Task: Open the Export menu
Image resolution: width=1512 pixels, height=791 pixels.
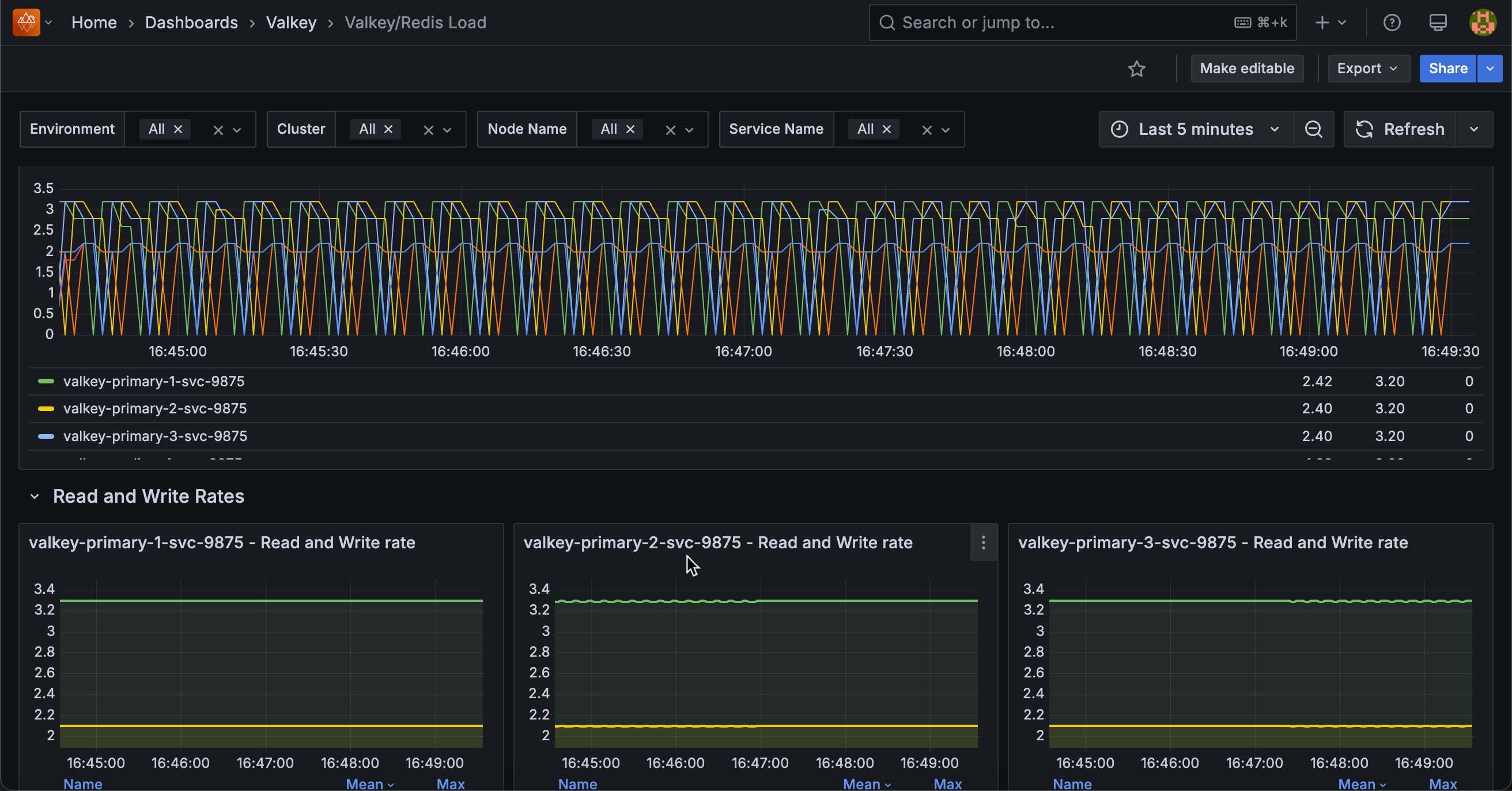Action: pos(1367,69)
